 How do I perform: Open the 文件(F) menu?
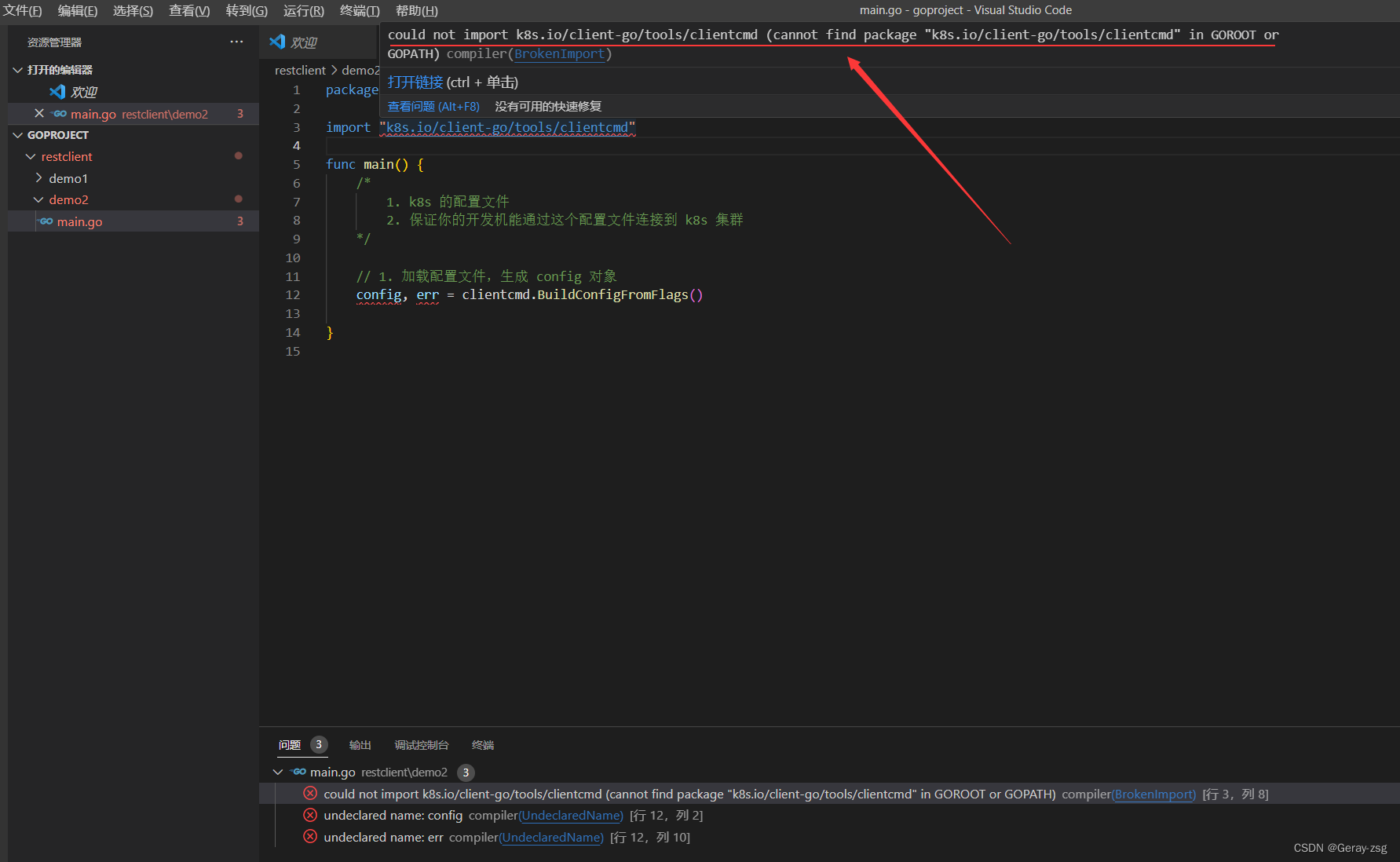[23, 10]
